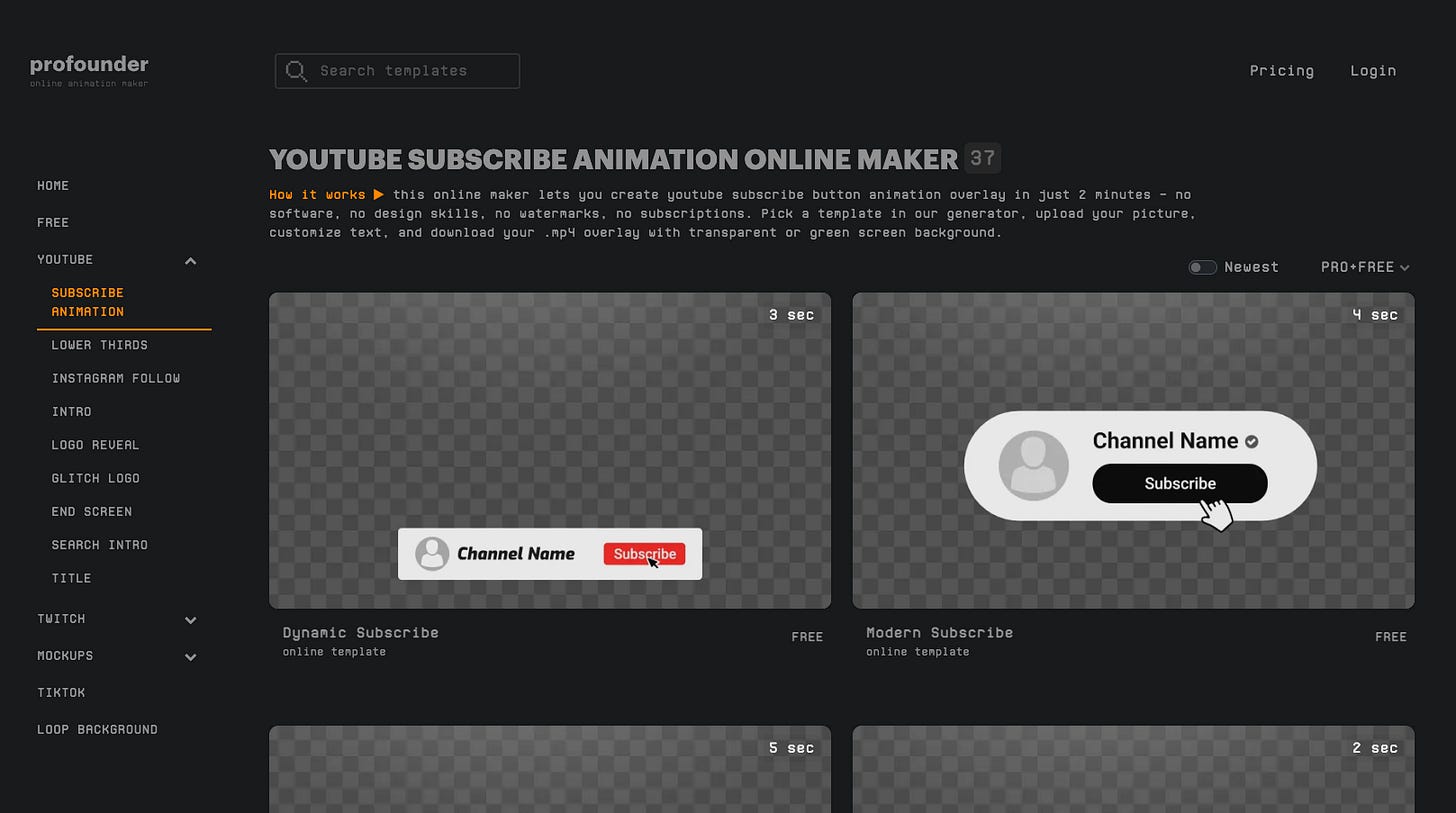Focus the Search templates field

click(x=397, y=71)
